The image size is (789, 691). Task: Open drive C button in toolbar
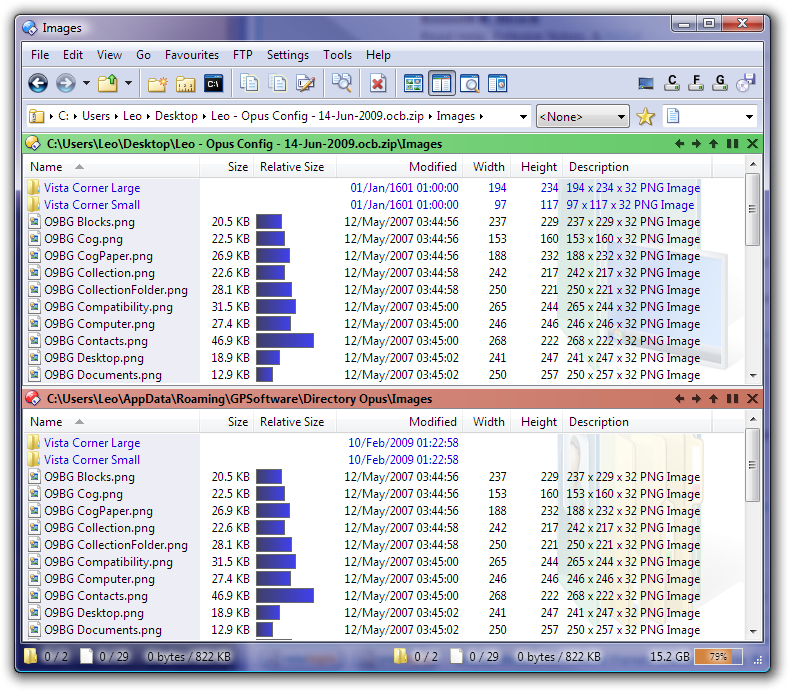(672, 84)
